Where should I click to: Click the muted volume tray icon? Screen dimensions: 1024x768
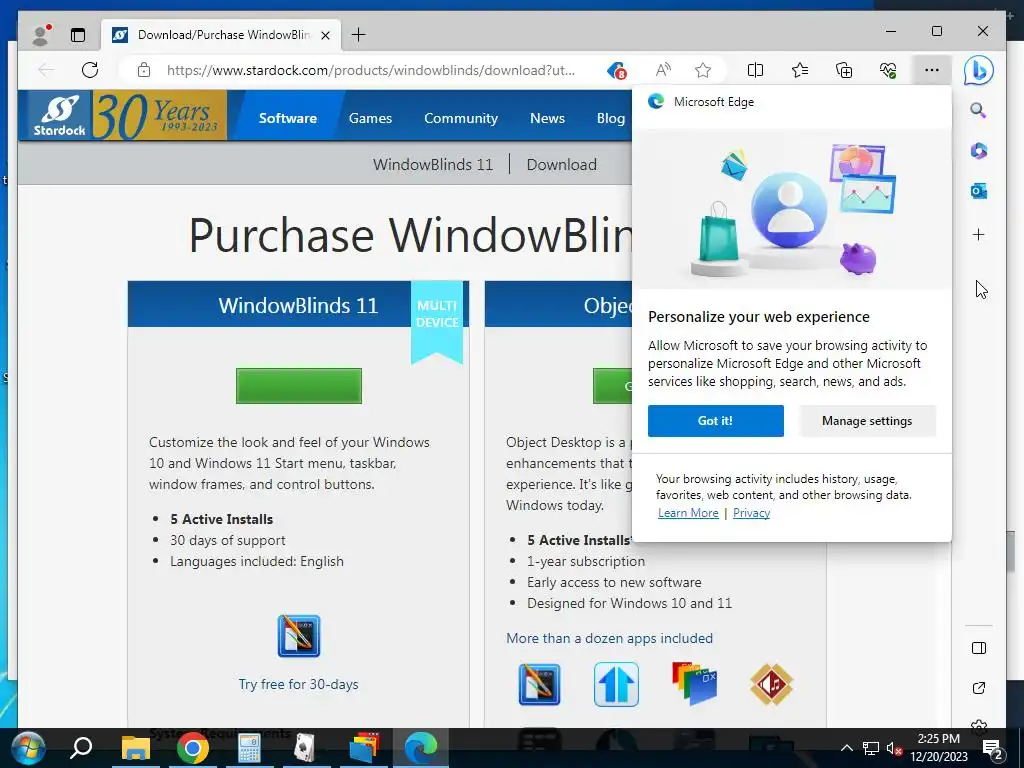tap(894, 748)
